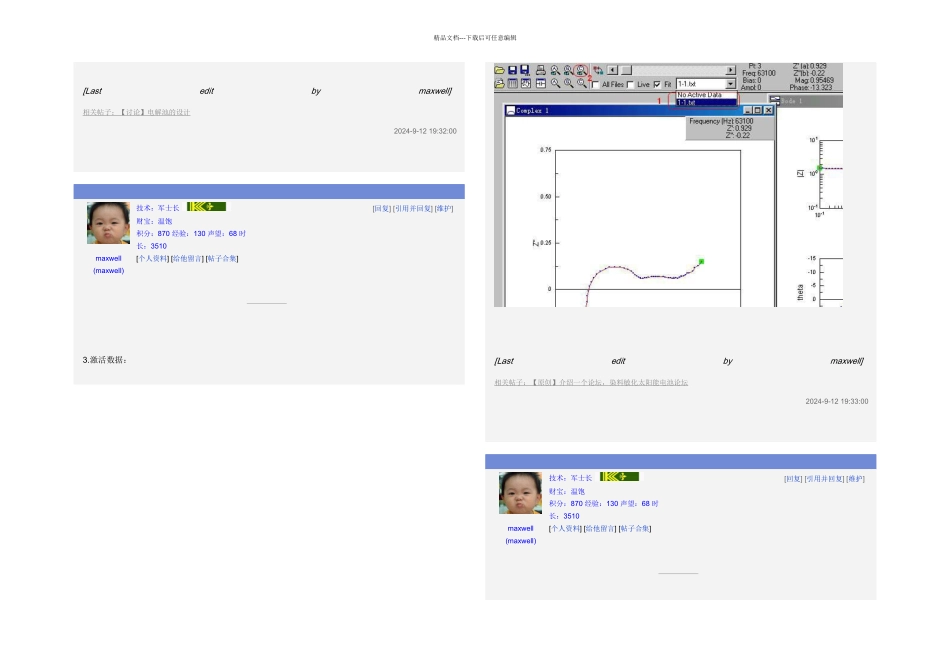
Task: Select highlighted '1-1.txt' in the dropdown list
Action: 706,102
